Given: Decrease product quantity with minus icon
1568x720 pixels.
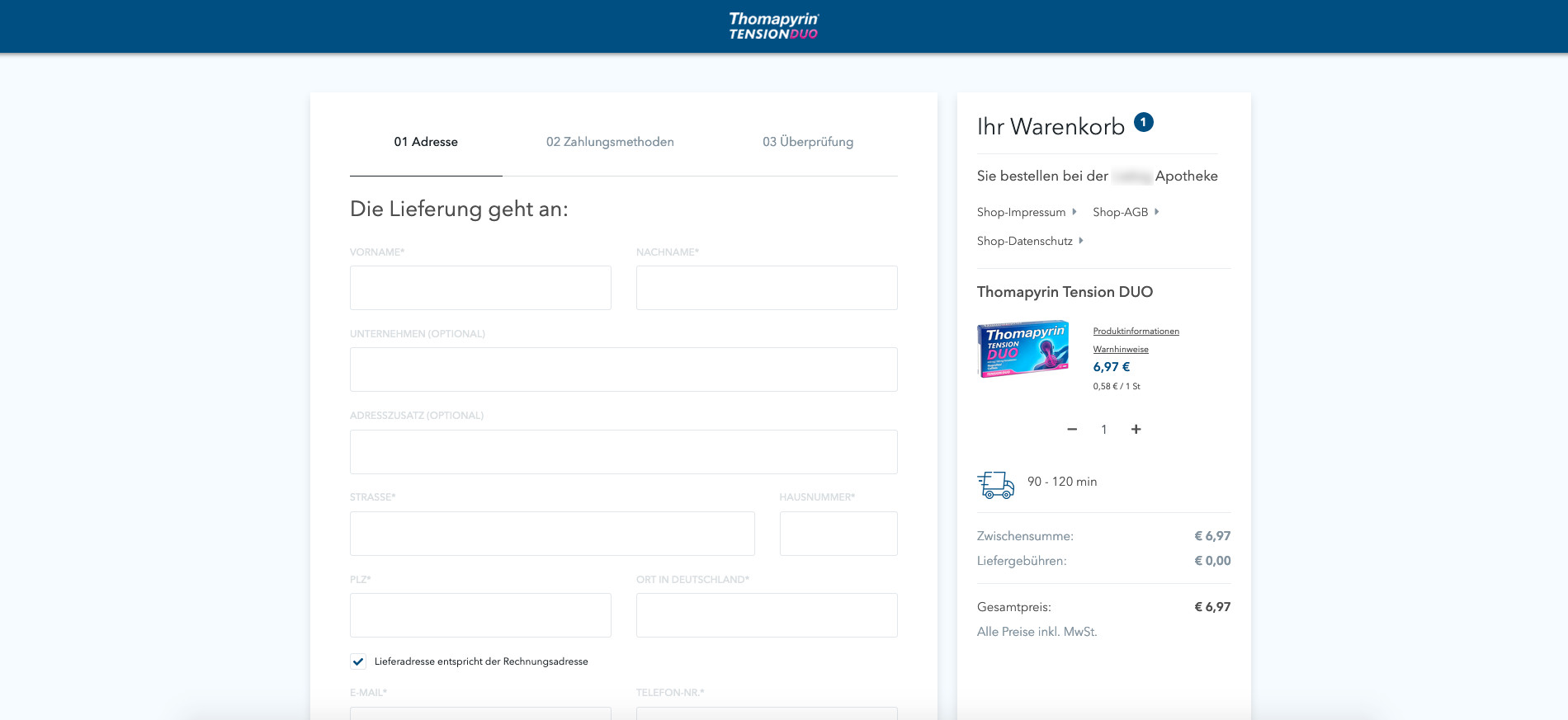Looking at the screenshot, I should [x=1072, y=430].
